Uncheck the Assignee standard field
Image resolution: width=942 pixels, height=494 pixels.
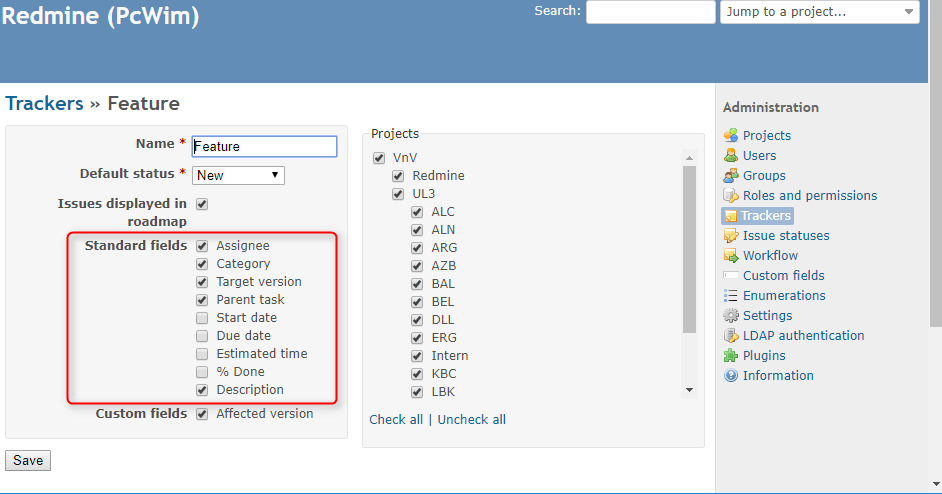(202, 246)
